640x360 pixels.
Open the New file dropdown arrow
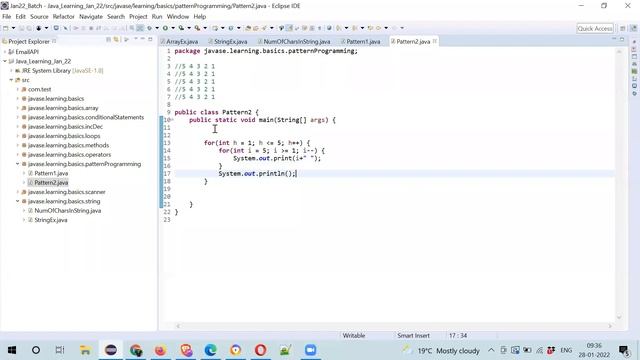13,28
